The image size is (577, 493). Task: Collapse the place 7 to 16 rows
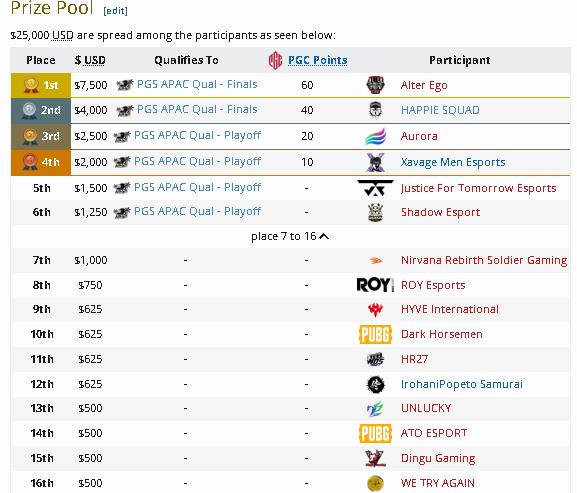pos(290,236)
